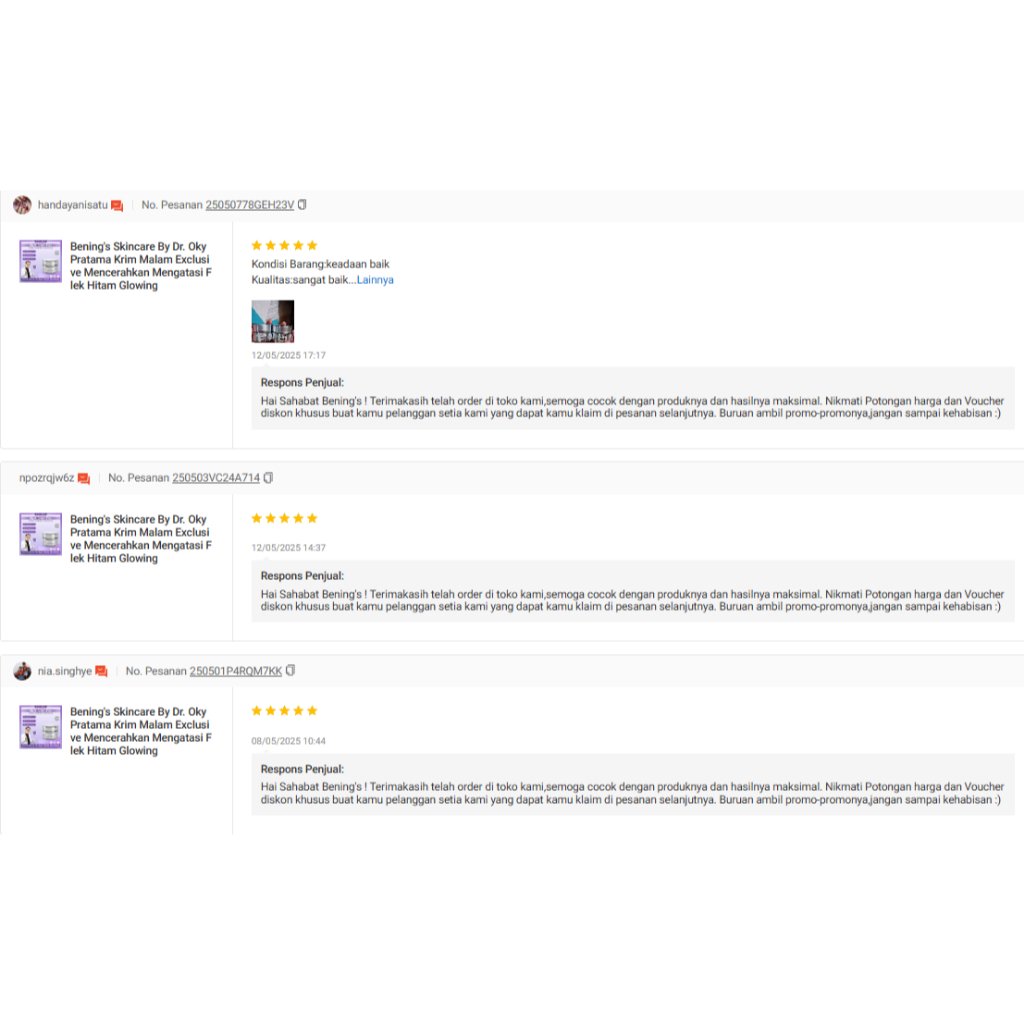
Task: Click product thumbnail in npozrqjw6z's review
Action: click(x=41, y=534)
